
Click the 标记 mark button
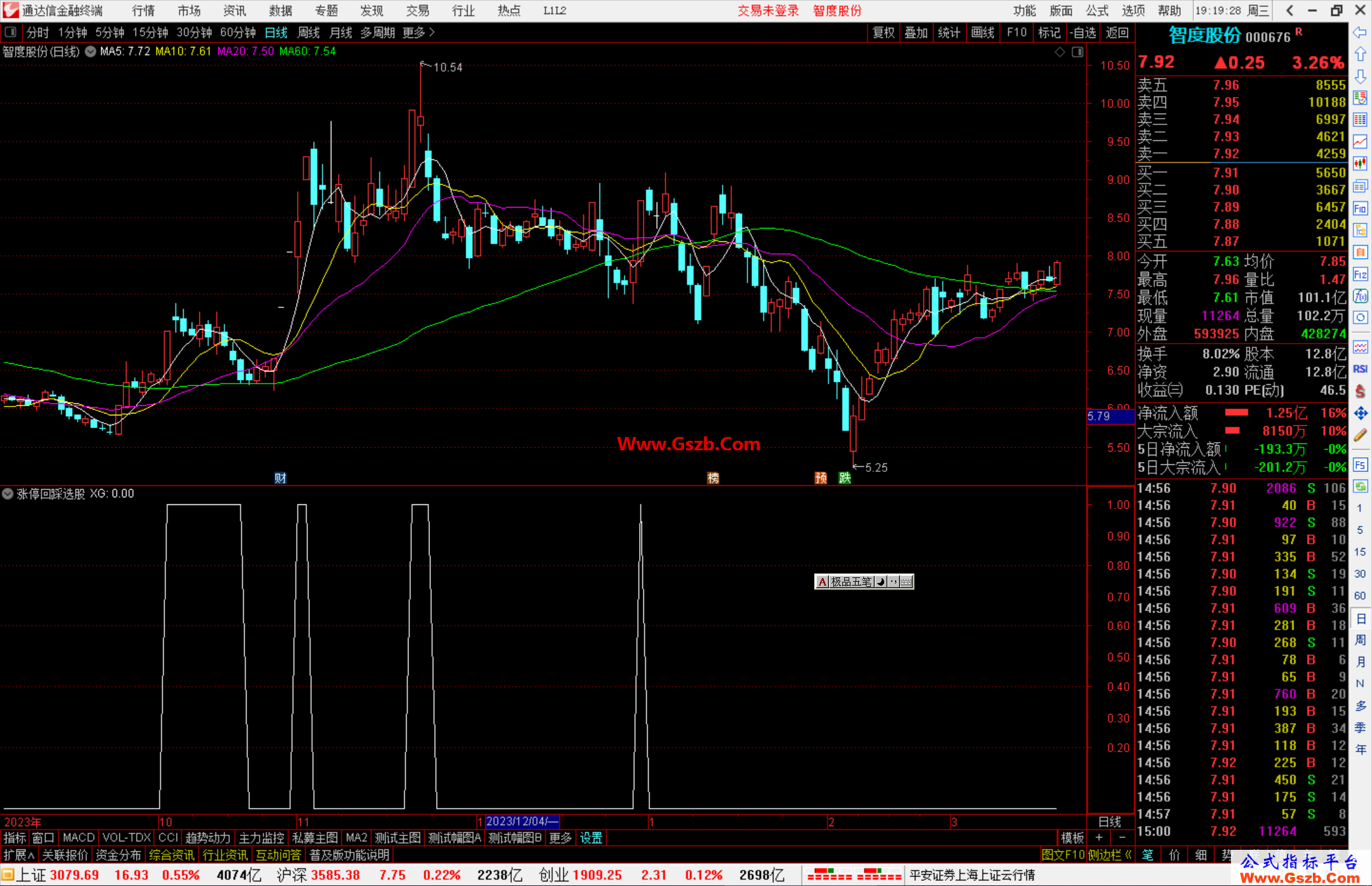pyautogui.click(x=1049, y=32)
